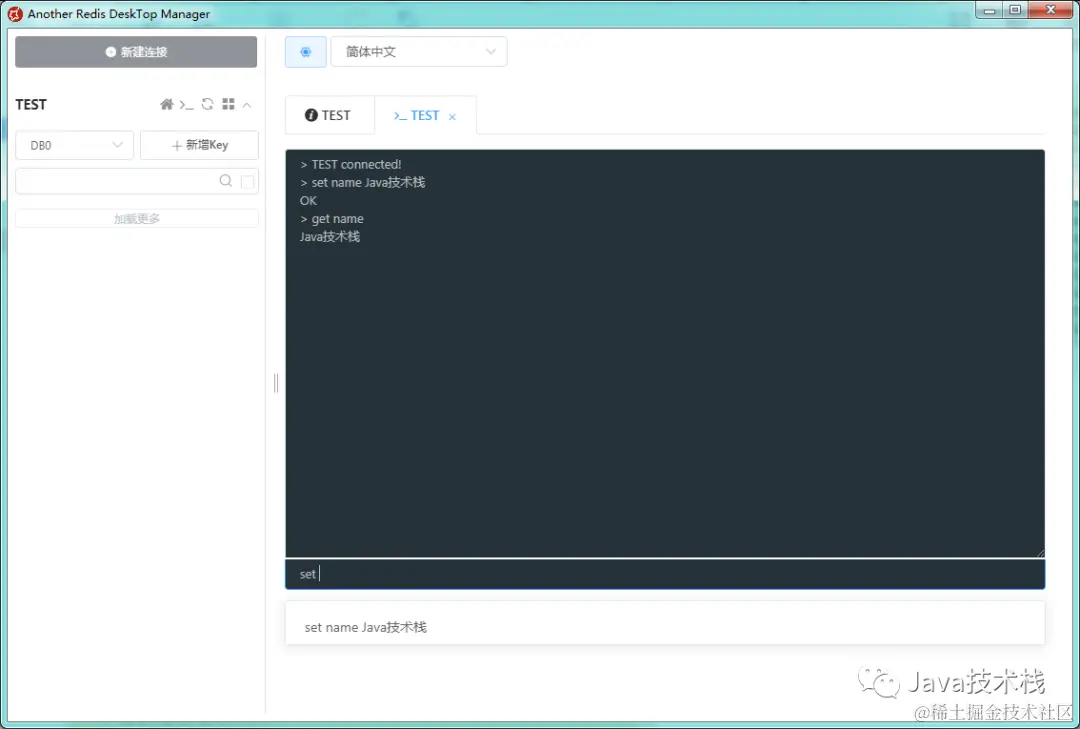Click the search magnifier icon
1080x729 pixels.
click(225, 181)
